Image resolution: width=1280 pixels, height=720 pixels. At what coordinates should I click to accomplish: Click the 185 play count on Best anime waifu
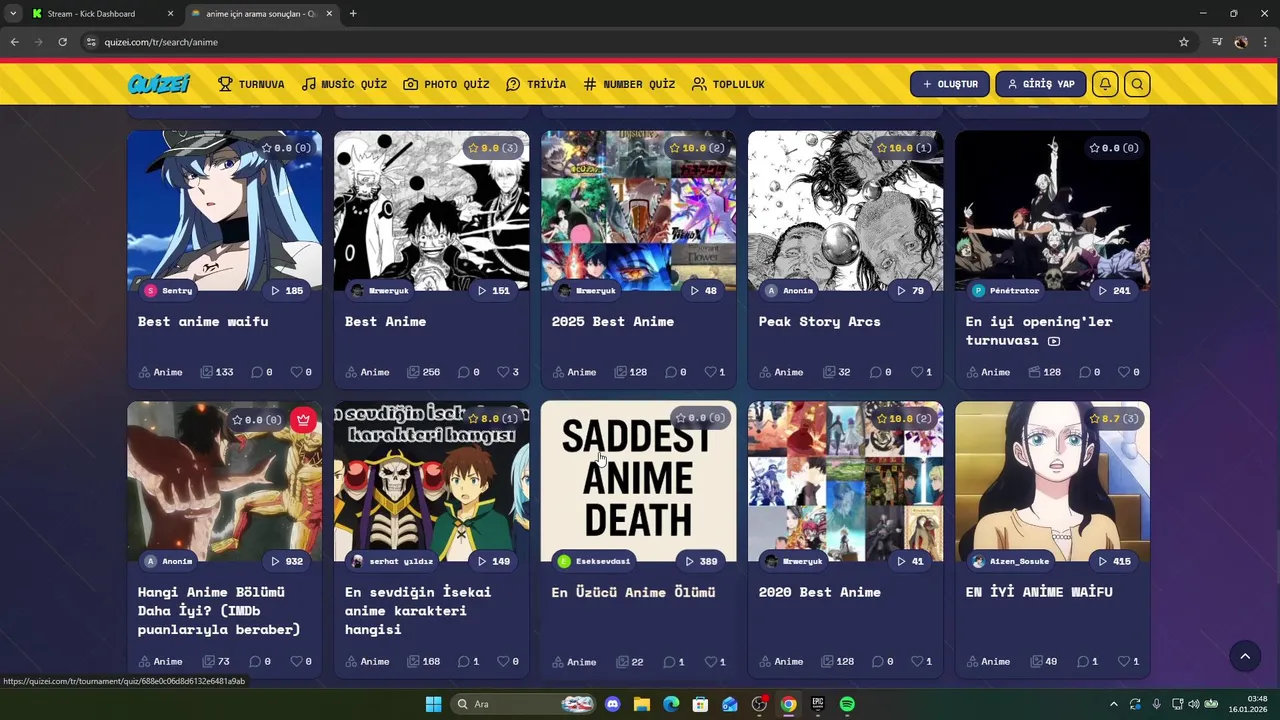pos(287,290)
